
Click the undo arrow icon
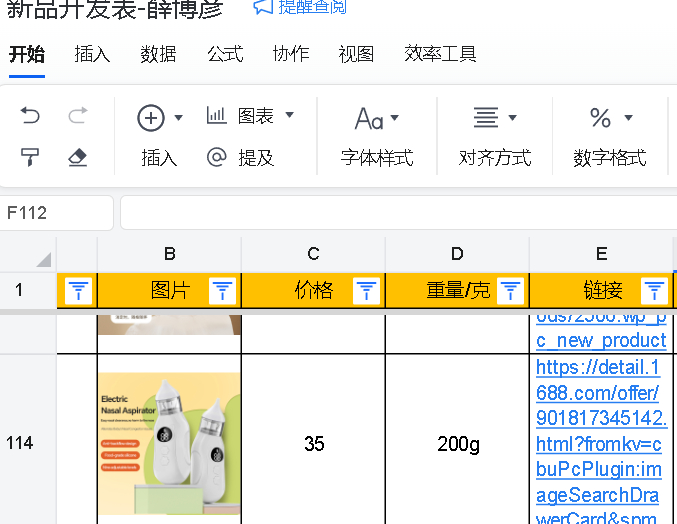point(31,117)
